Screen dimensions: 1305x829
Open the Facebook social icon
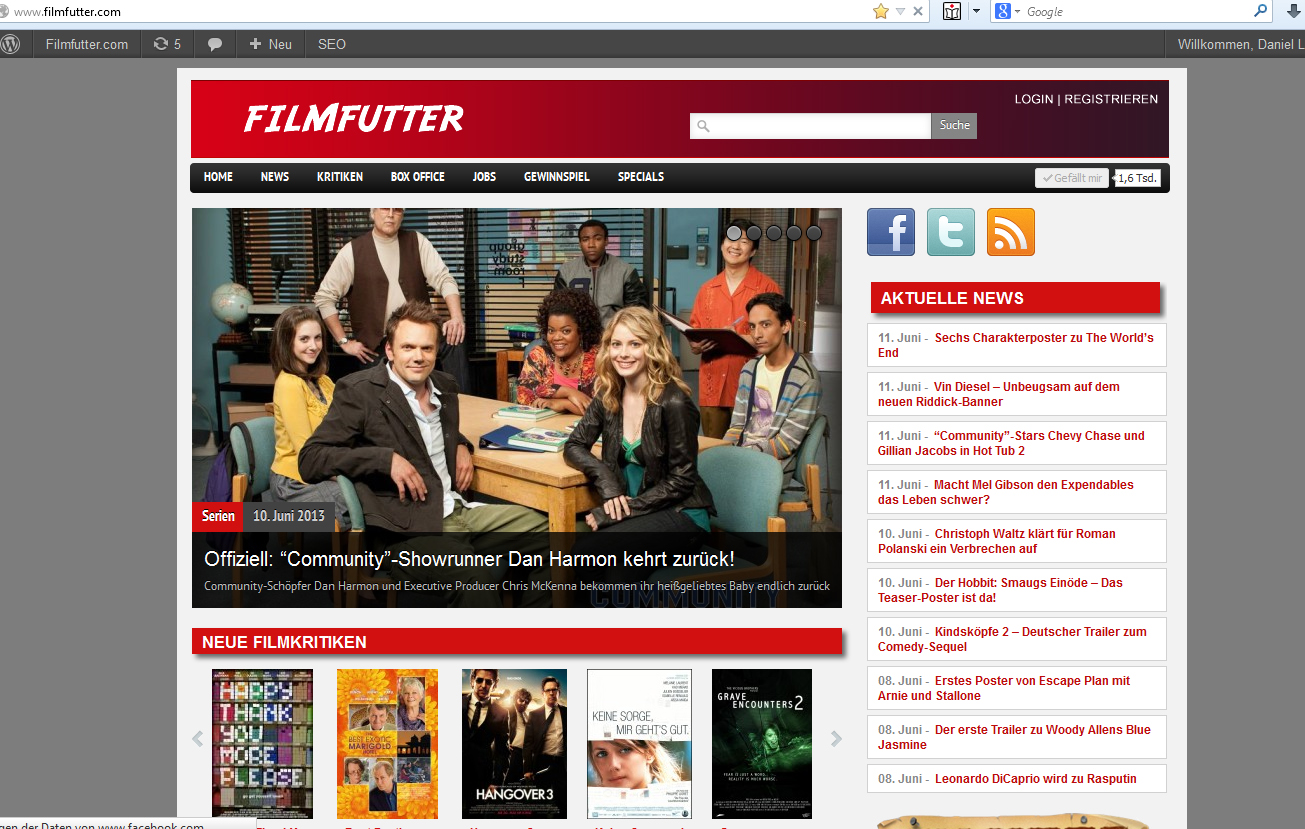890,232
